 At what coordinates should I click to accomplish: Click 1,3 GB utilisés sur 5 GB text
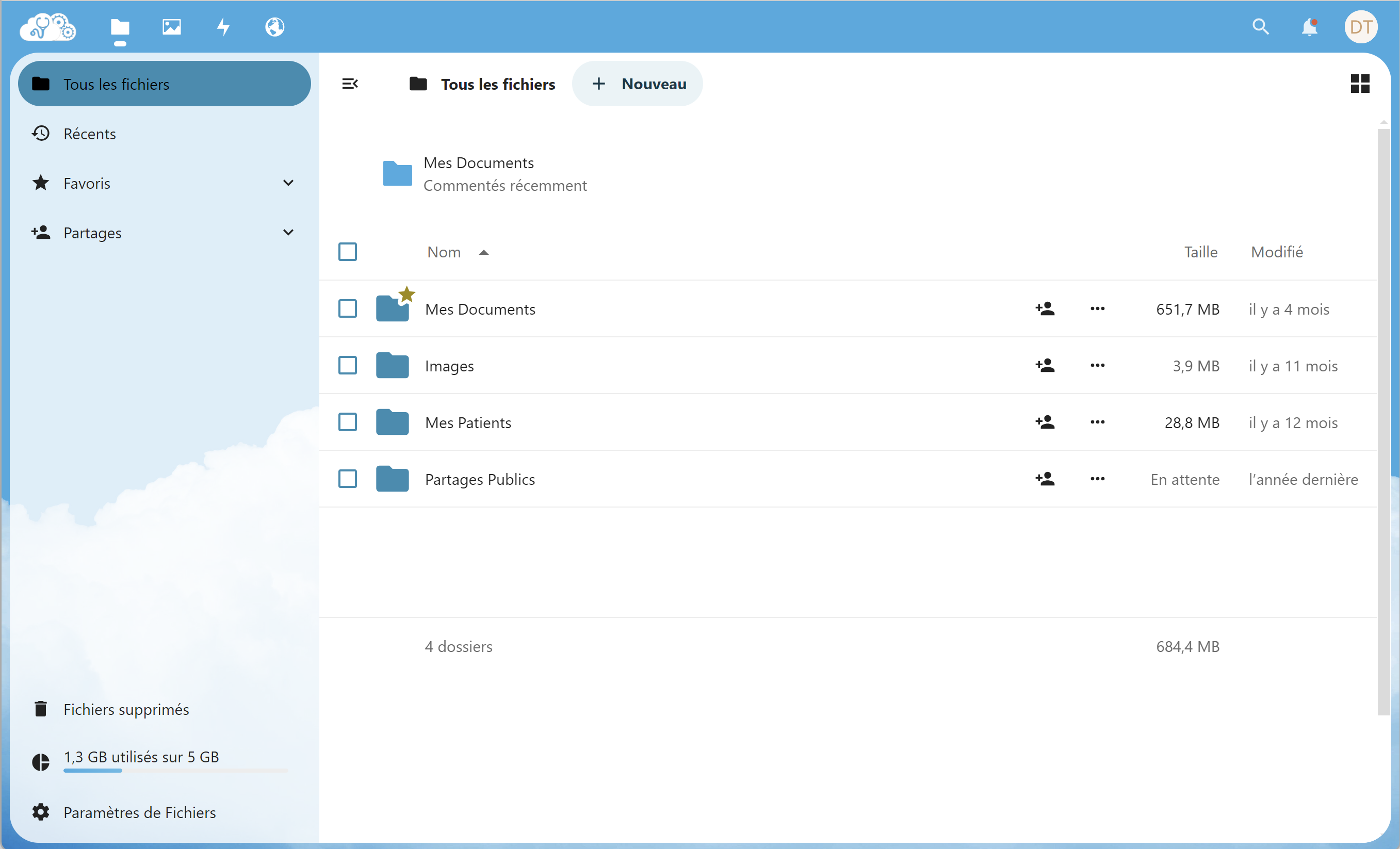pyautogui.click(x=141, y=757)
